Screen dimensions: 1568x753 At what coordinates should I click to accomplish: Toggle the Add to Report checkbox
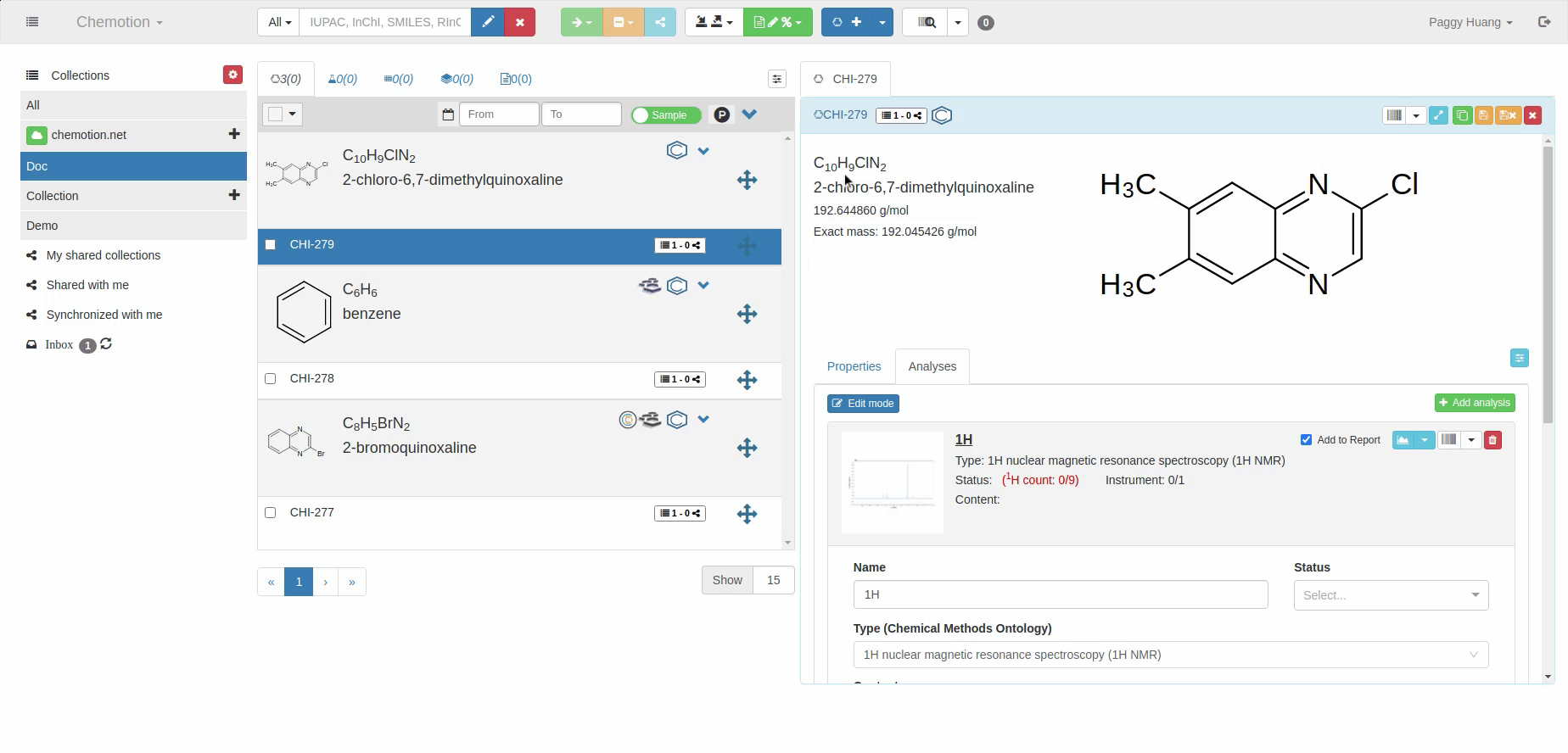[1306, 440]
